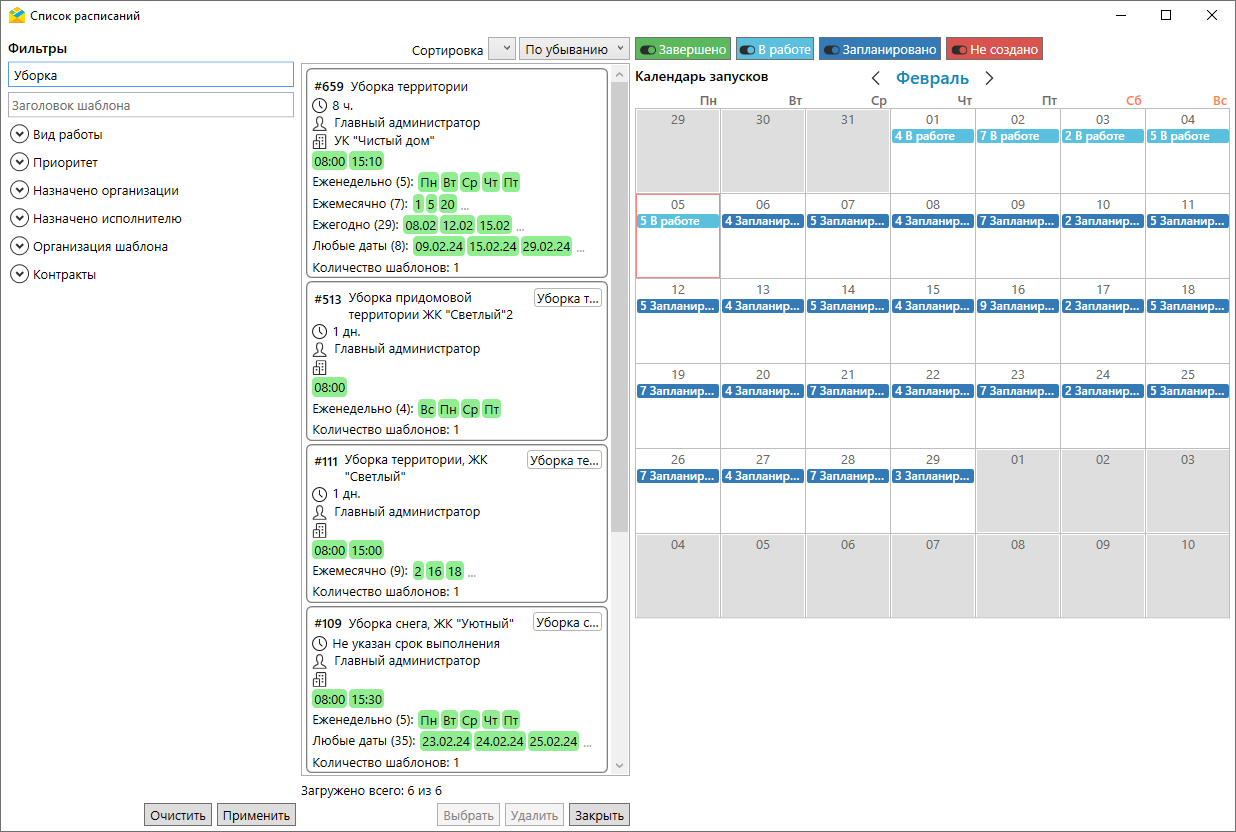Click the schedule list vertical scrollbar
1236x832 pixels.
pyautogui.click(x=619, y=300)
